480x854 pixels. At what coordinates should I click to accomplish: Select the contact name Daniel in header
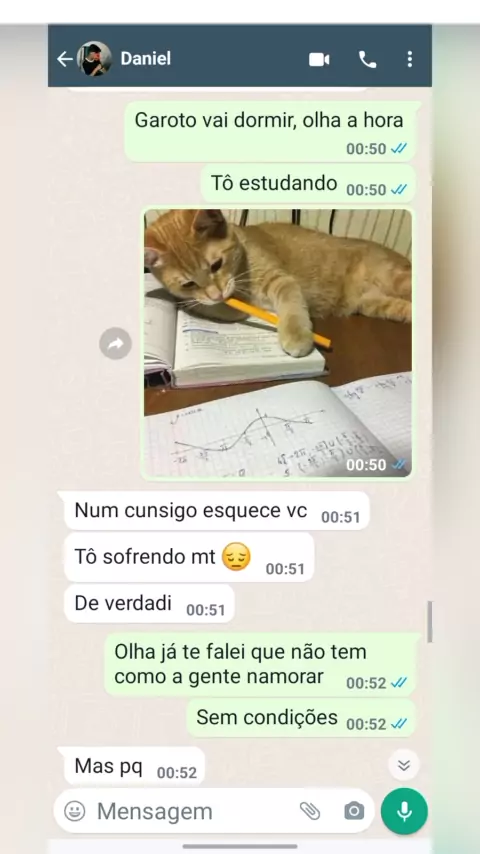point(145,59)
